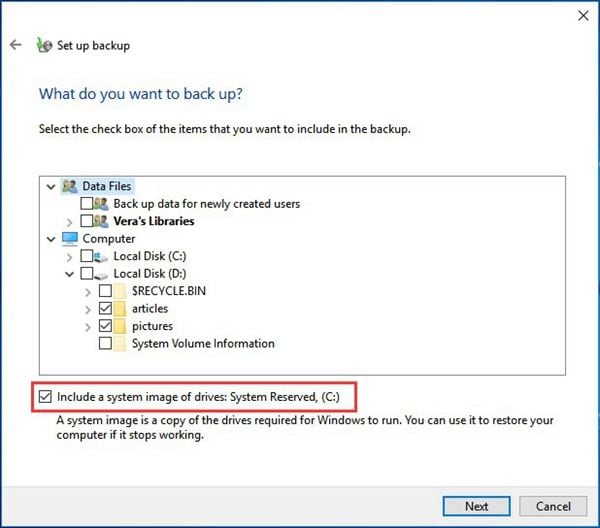
Task: Collapse the Local Disk (D:) node
Action: click(69, 274)
